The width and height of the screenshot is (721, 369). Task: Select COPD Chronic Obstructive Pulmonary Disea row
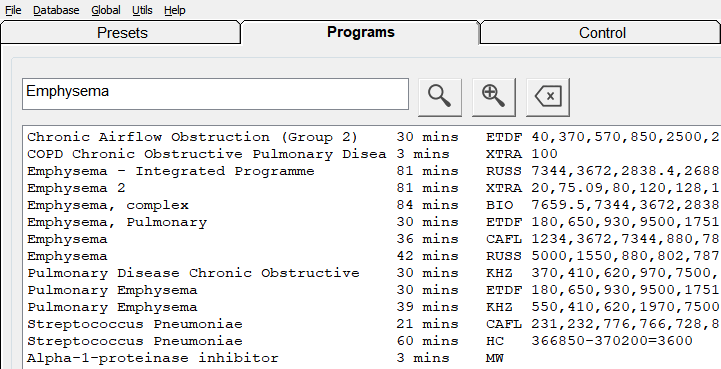click(x=373, y=154)
